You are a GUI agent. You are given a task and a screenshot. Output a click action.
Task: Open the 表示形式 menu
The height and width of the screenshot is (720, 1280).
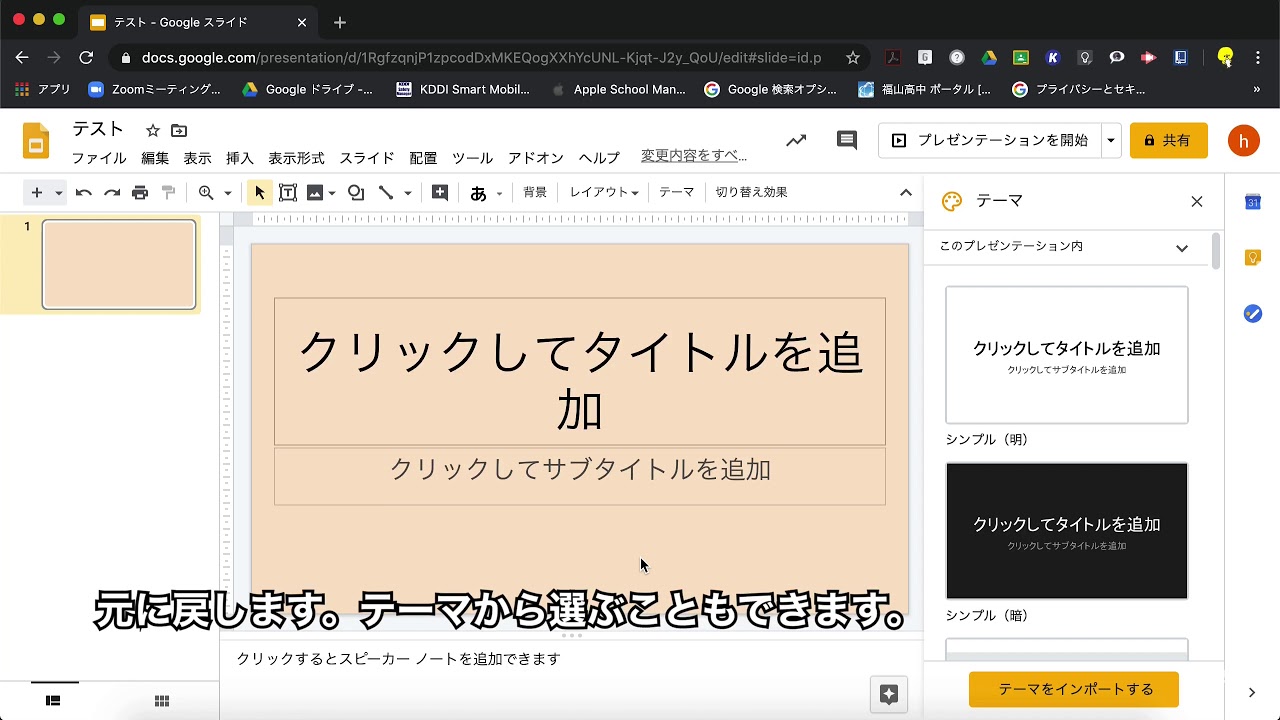(296, 158)
